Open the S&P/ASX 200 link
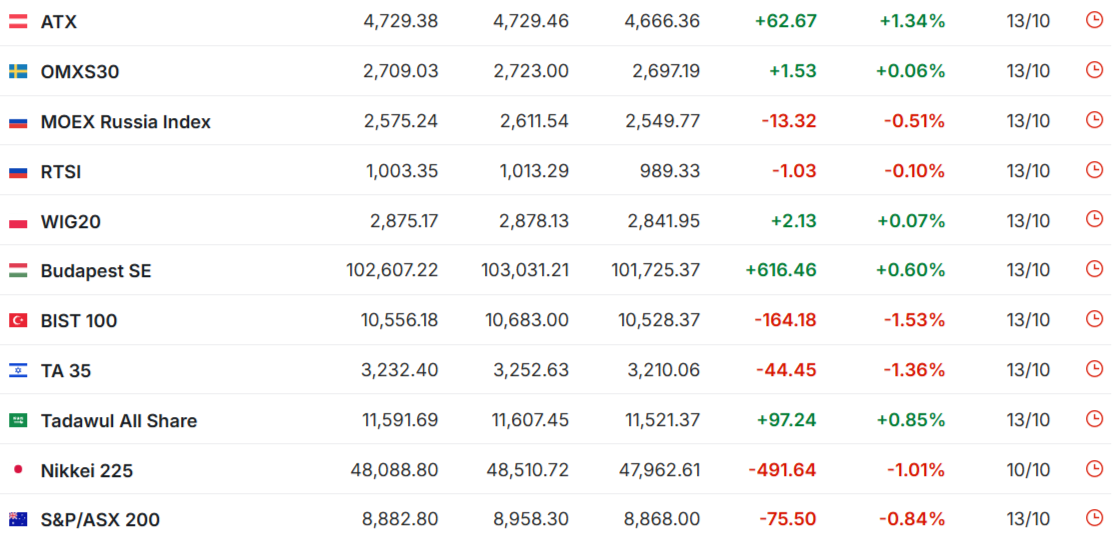1115x536 pixels. (x=100, y=520)
